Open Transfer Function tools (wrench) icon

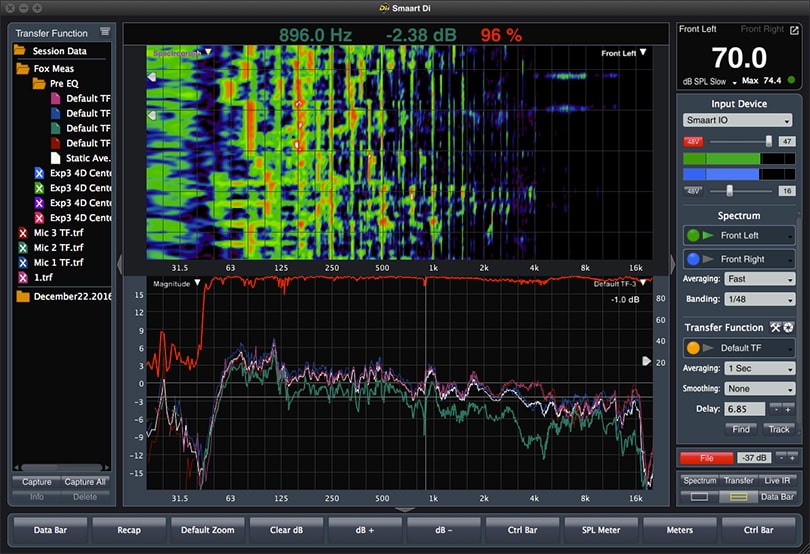775,327
